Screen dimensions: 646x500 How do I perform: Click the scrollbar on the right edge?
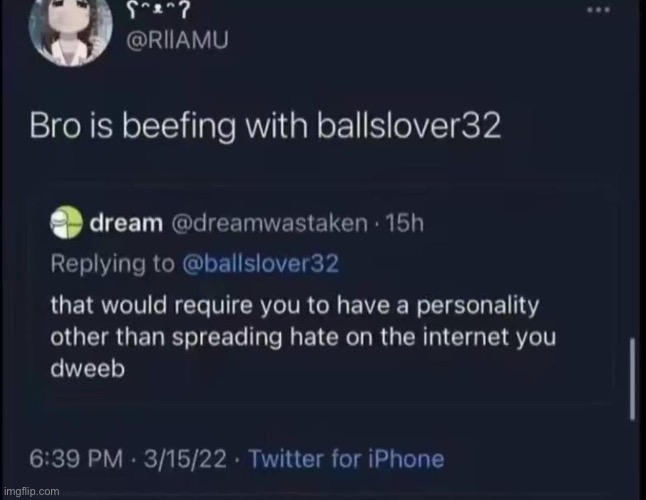632,379
